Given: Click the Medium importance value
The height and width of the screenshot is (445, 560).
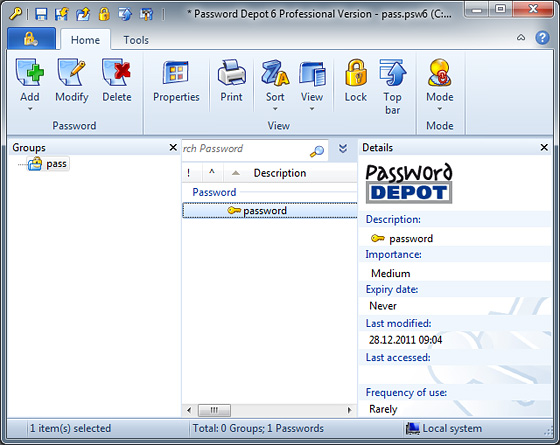Looking at the screenshot, I should click(x=391, y=274).
